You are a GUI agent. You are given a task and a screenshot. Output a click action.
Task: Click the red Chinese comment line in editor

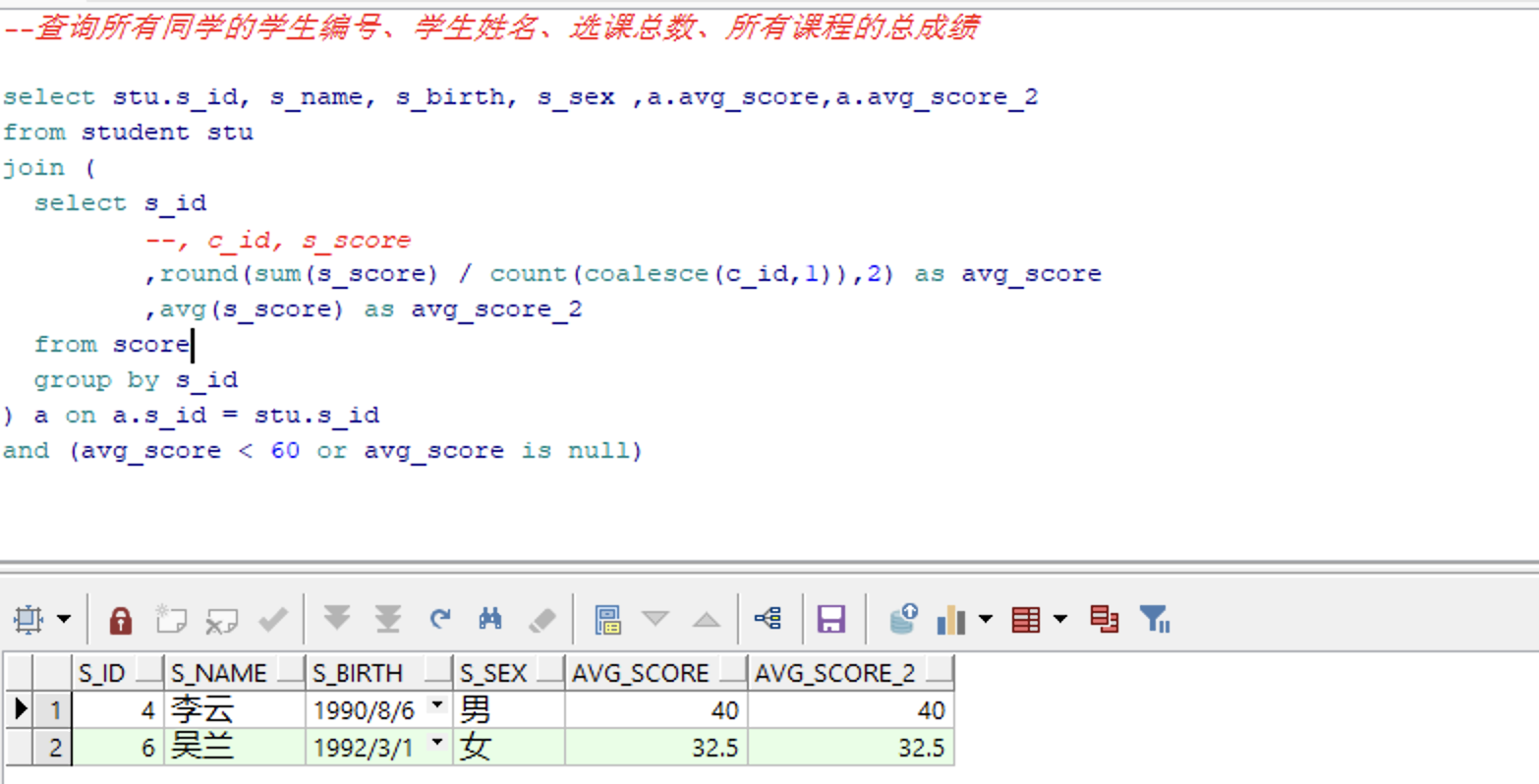click(490, 28)
